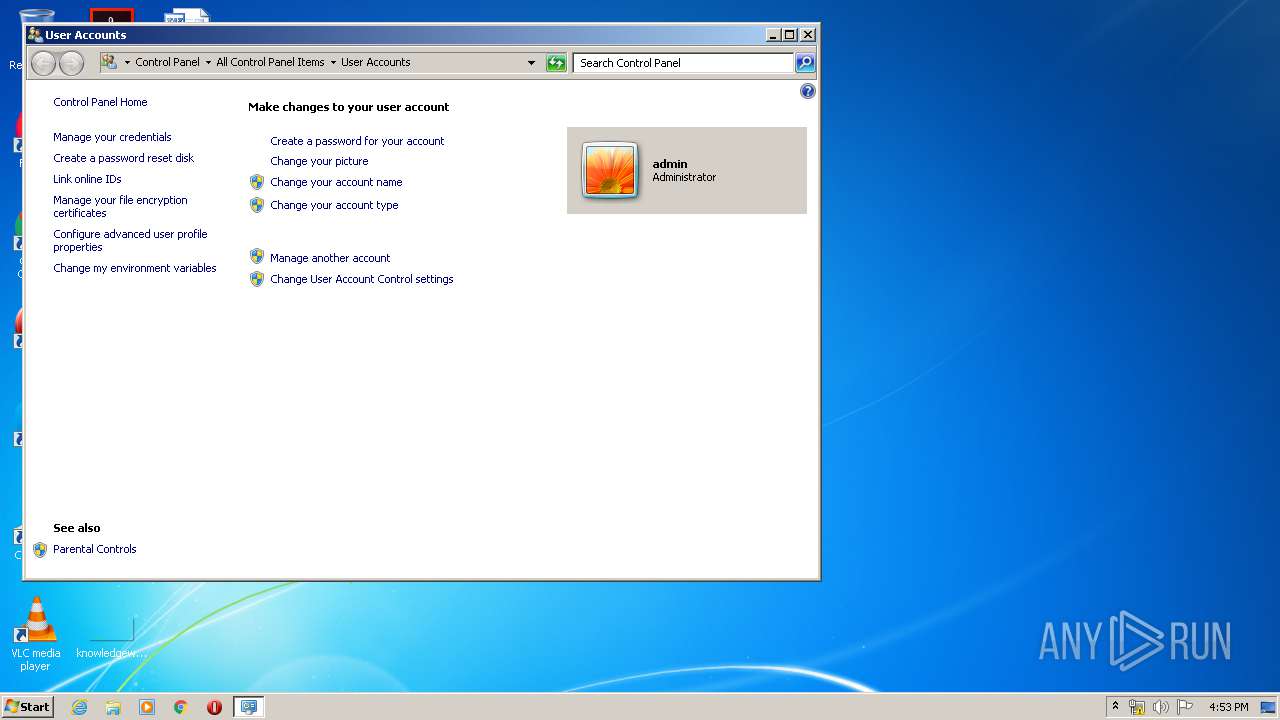
Task: Open Link online IDs
Action: coord(87,179)
